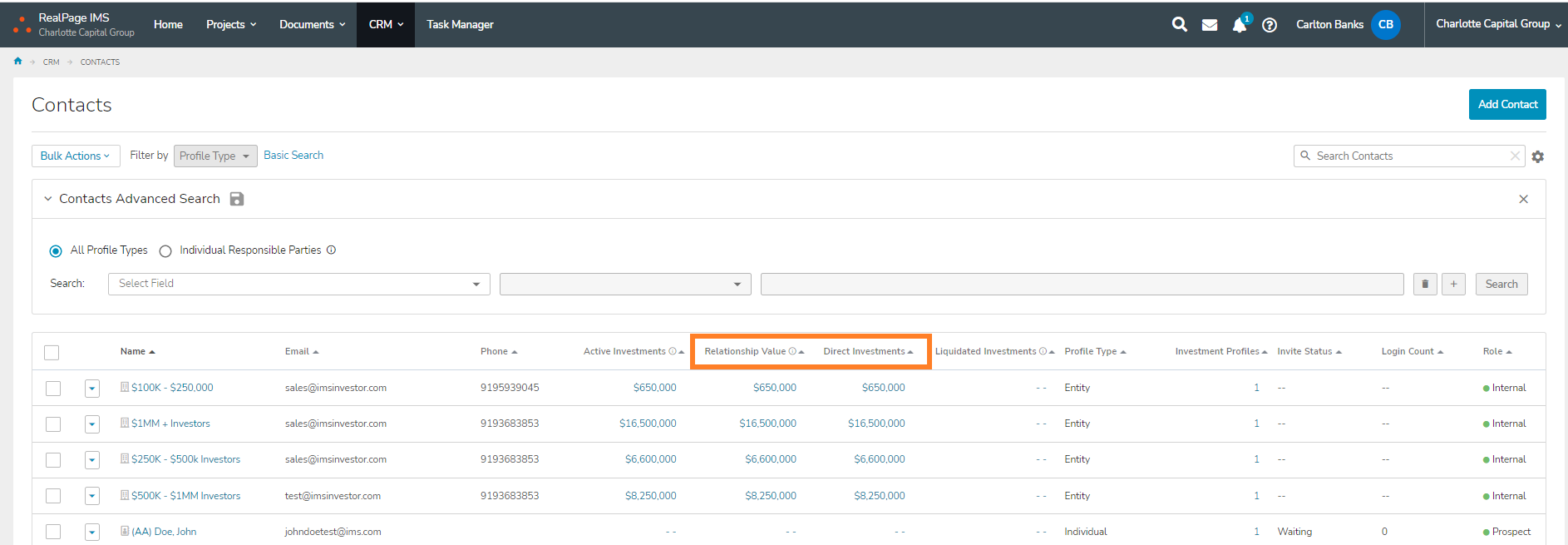Open the Charlotte Capital Group account switcher
This screenshot has width=1568, height=545.
click(x=1498, y=24)
